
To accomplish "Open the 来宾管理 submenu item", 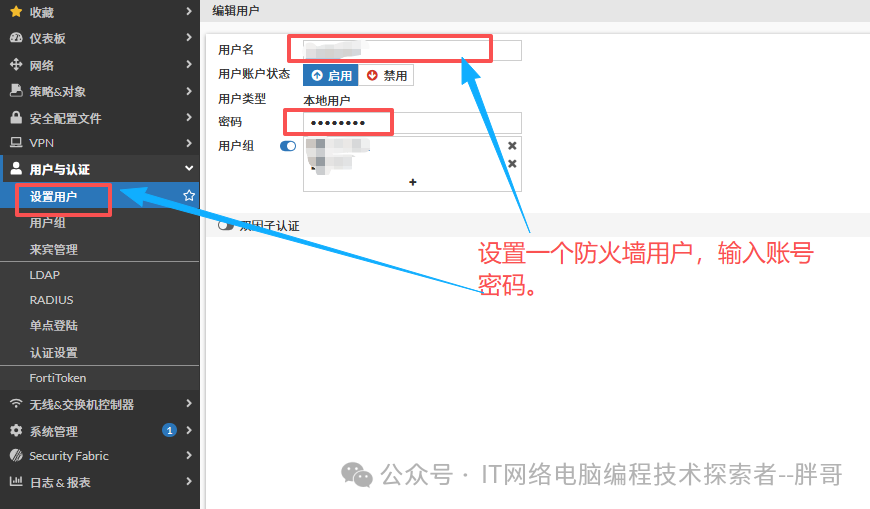I will point(54,249).
